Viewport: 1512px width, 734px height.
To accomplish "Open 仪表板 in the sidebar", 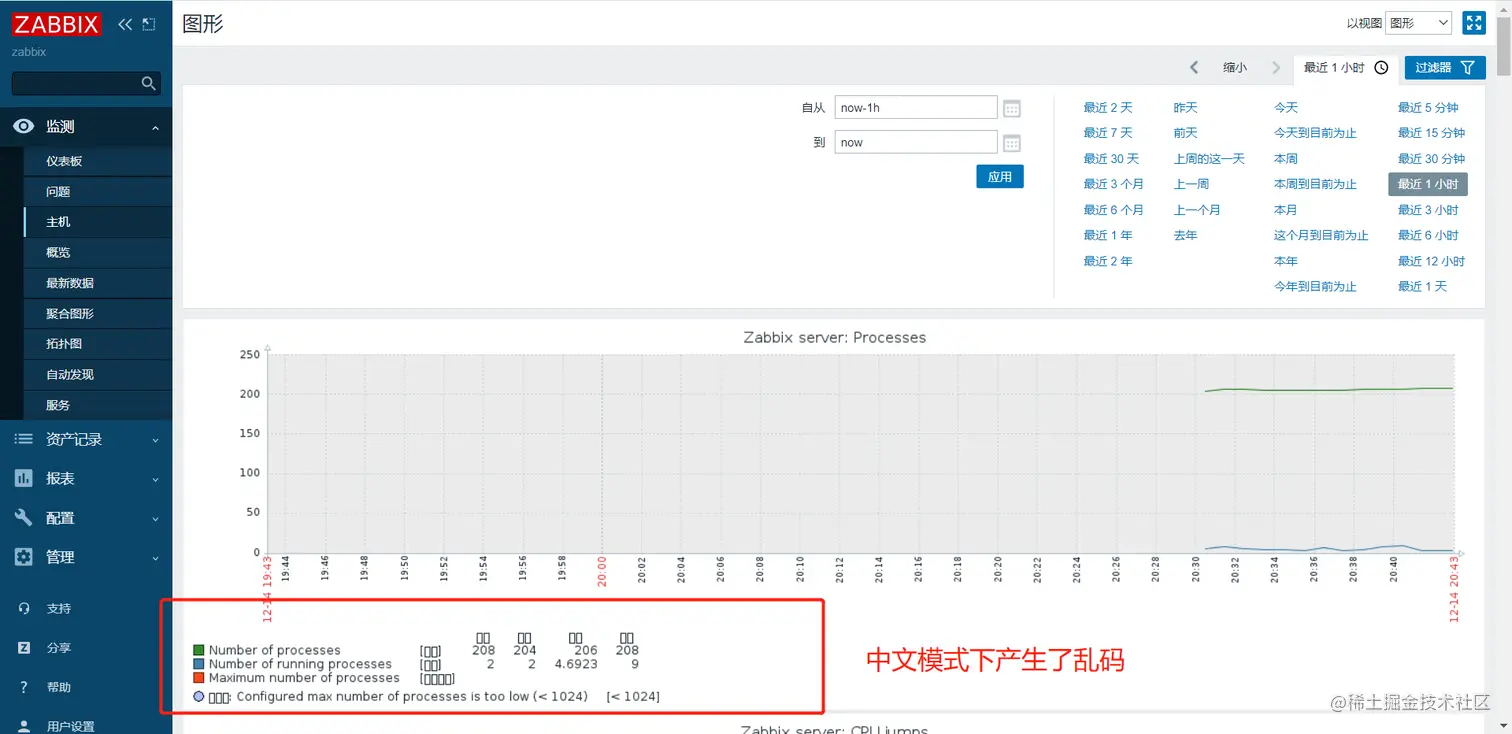I will (x=64, y=161).
